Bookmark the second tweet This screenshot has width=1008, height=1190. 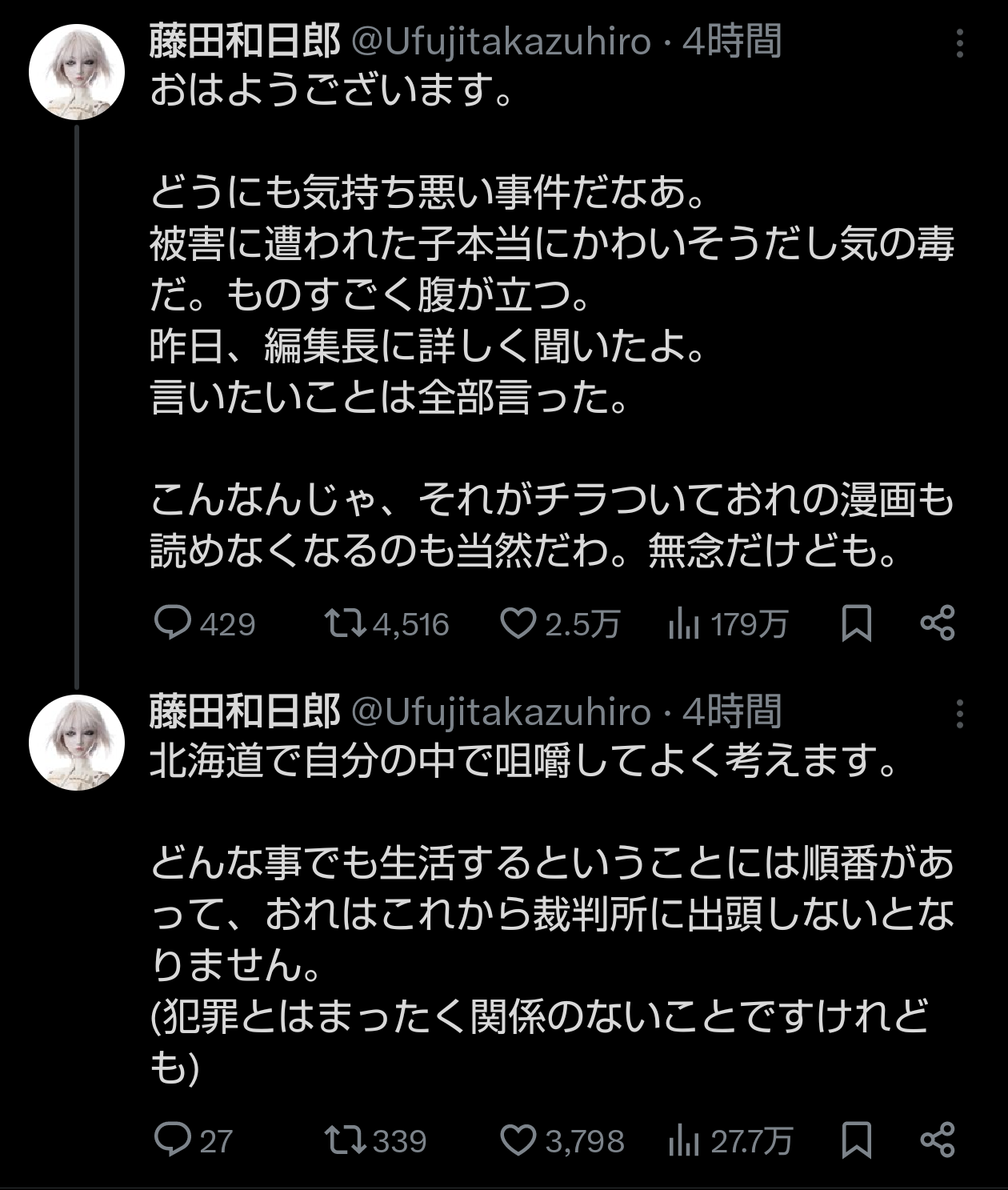click(857, 1140)
